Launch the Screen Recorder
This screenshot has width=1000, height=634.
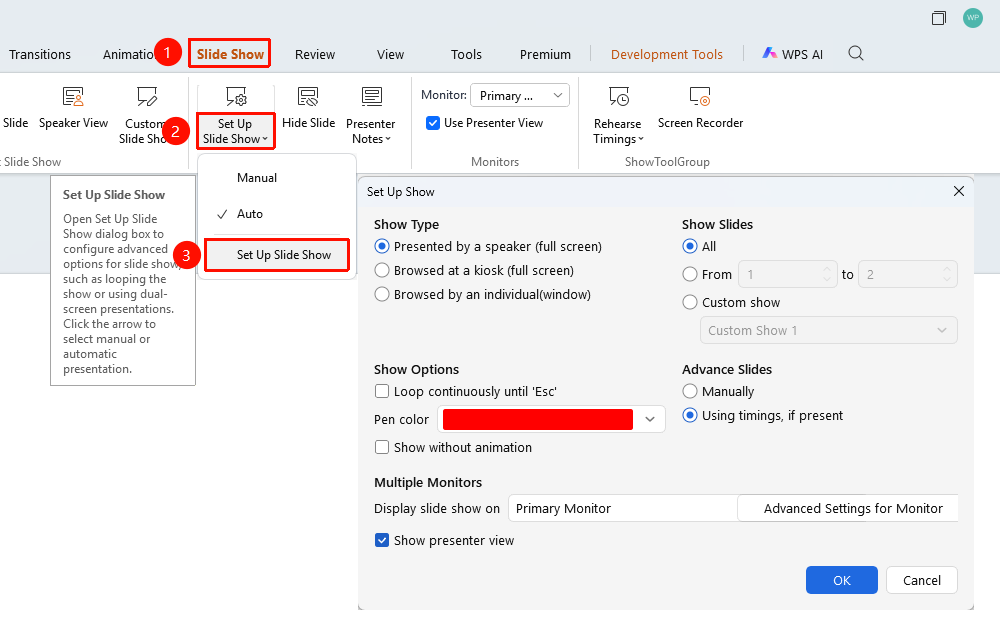coord(700,97)
